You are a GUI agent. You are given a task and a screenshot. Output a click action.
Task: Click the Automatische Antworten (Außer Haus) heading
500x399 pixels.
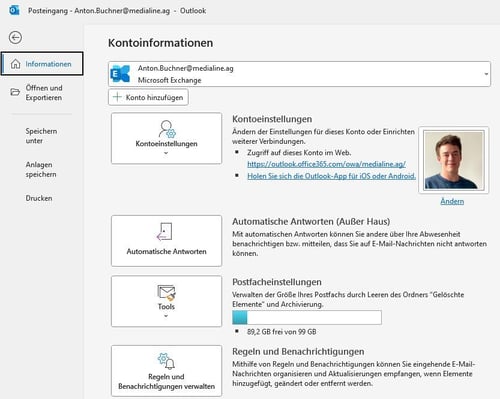311,222
